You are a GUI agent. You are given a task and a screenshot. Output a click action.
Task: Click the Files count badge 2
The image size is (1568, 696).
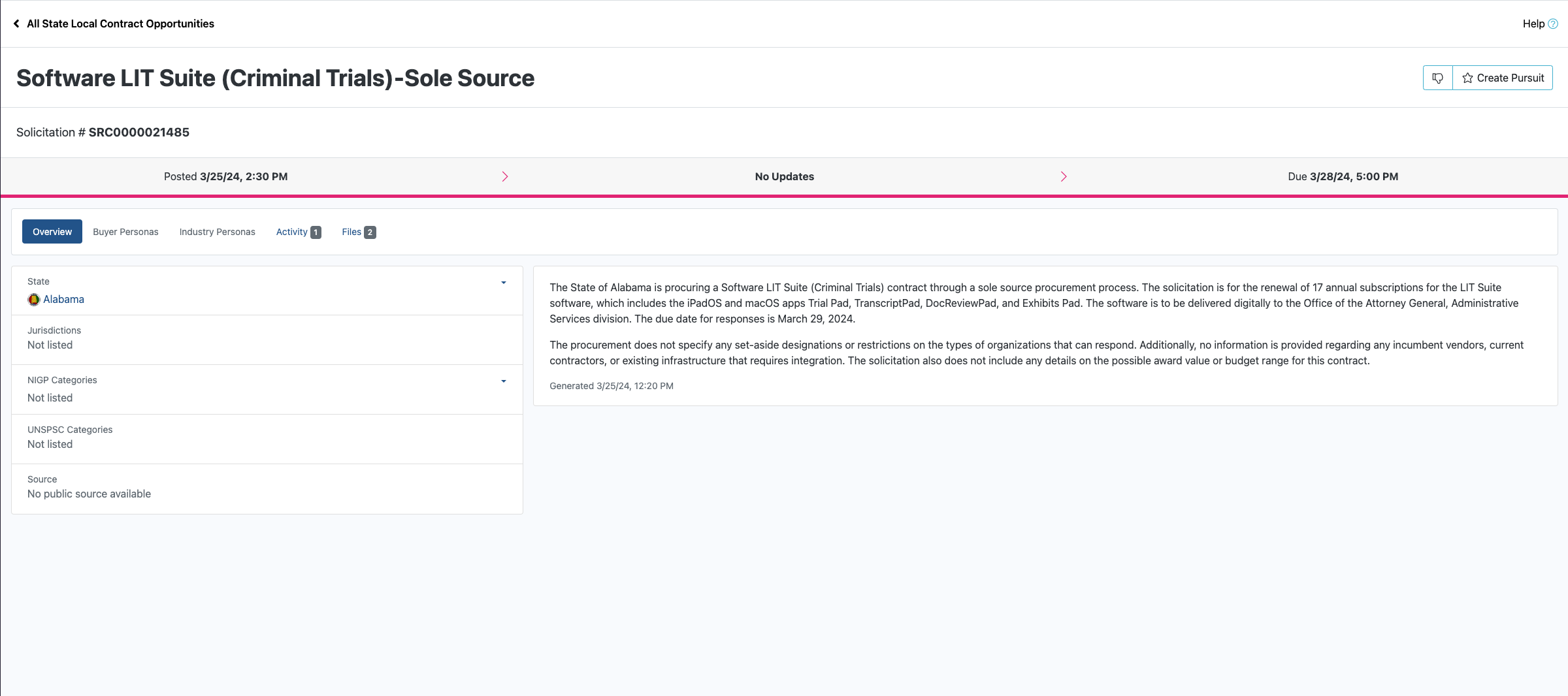point(370,232)
